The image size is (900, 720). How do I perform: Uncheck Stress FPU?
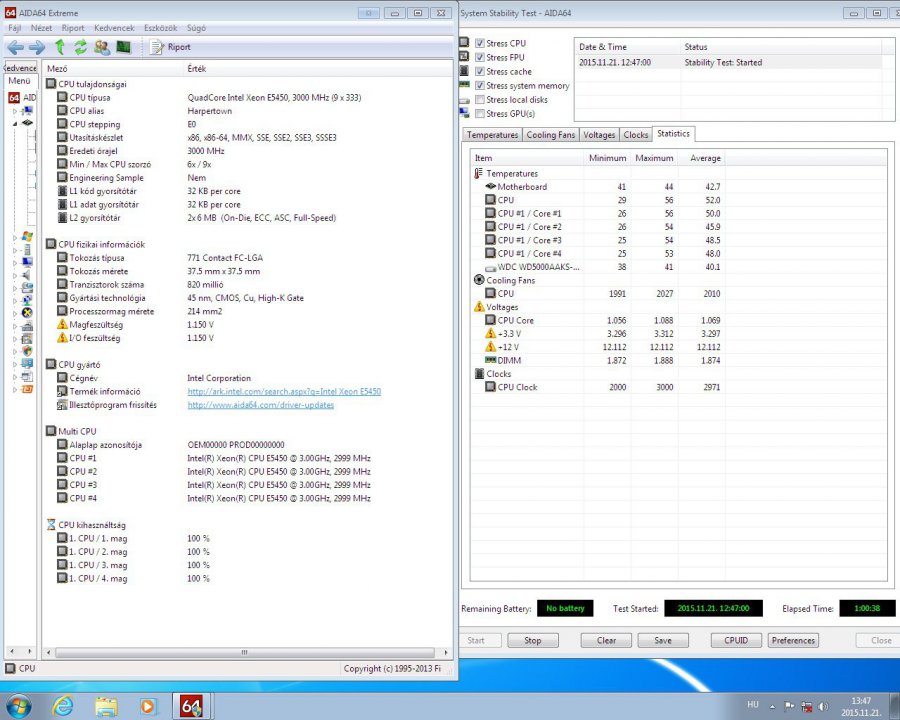(x=480, y=57)
